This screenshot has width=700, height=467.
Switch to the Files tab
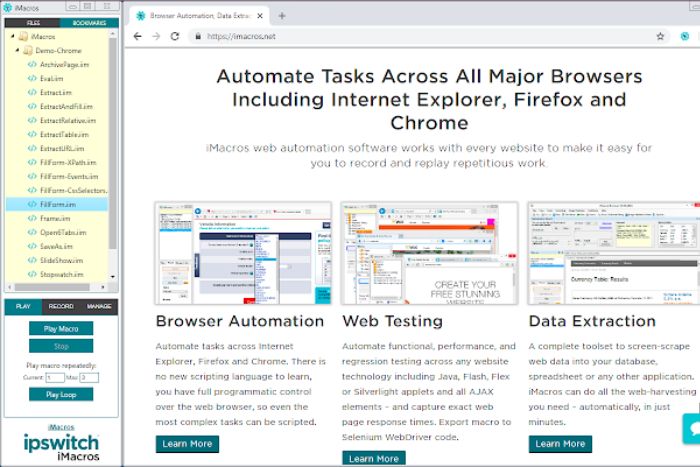coord(32,22)
